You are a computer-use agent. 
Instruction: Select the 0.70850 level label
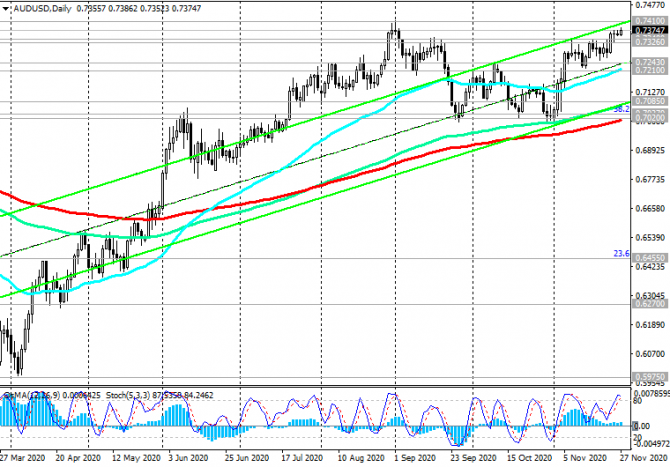coord(650,101)
